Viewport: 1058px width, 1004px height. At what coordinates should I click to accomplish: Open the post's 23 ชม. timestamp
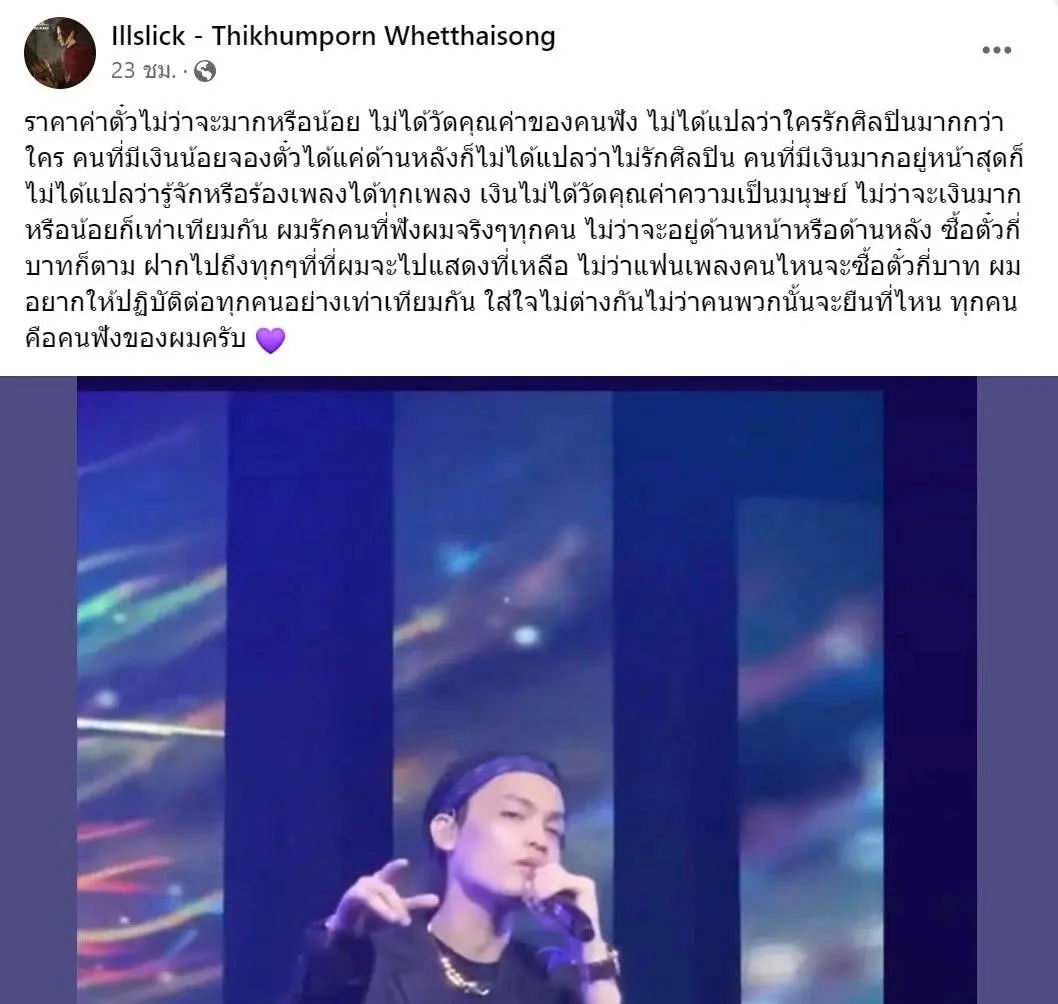tap(143, 70)
